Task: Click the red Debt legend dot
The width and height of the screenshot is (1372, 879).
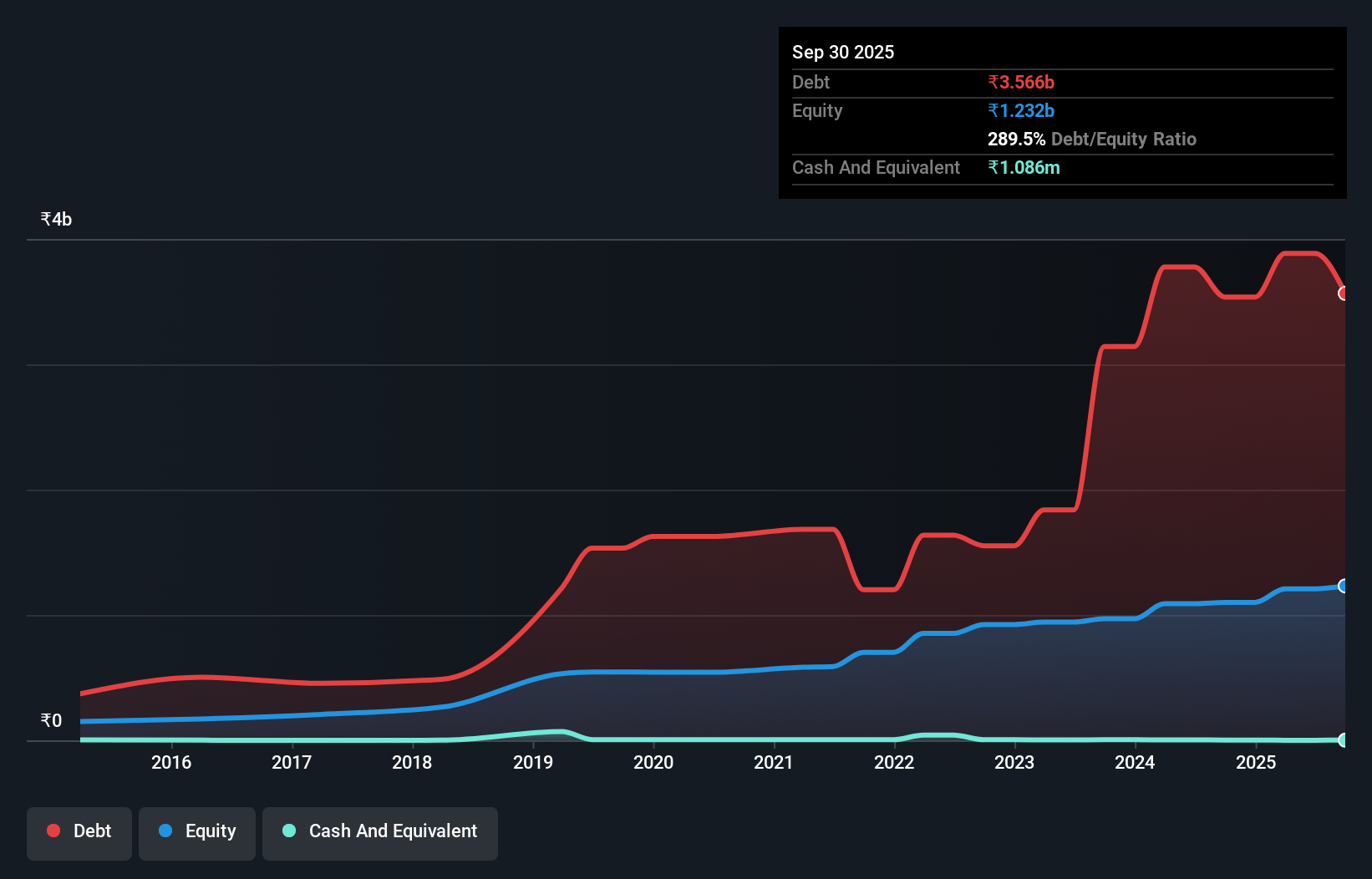Action: point(53,831)
